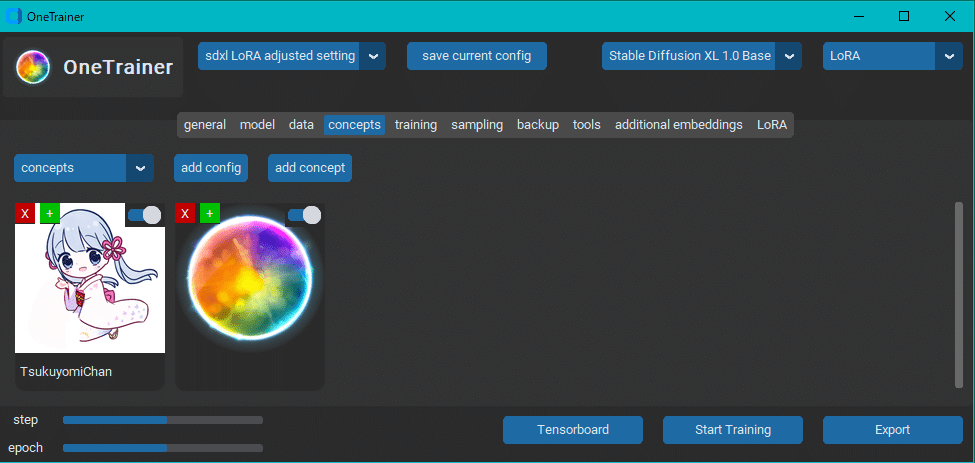Duplicate the unnamed orb concept with green plus
The width and height of the screenshot is (975, 463).
point(210,214)
